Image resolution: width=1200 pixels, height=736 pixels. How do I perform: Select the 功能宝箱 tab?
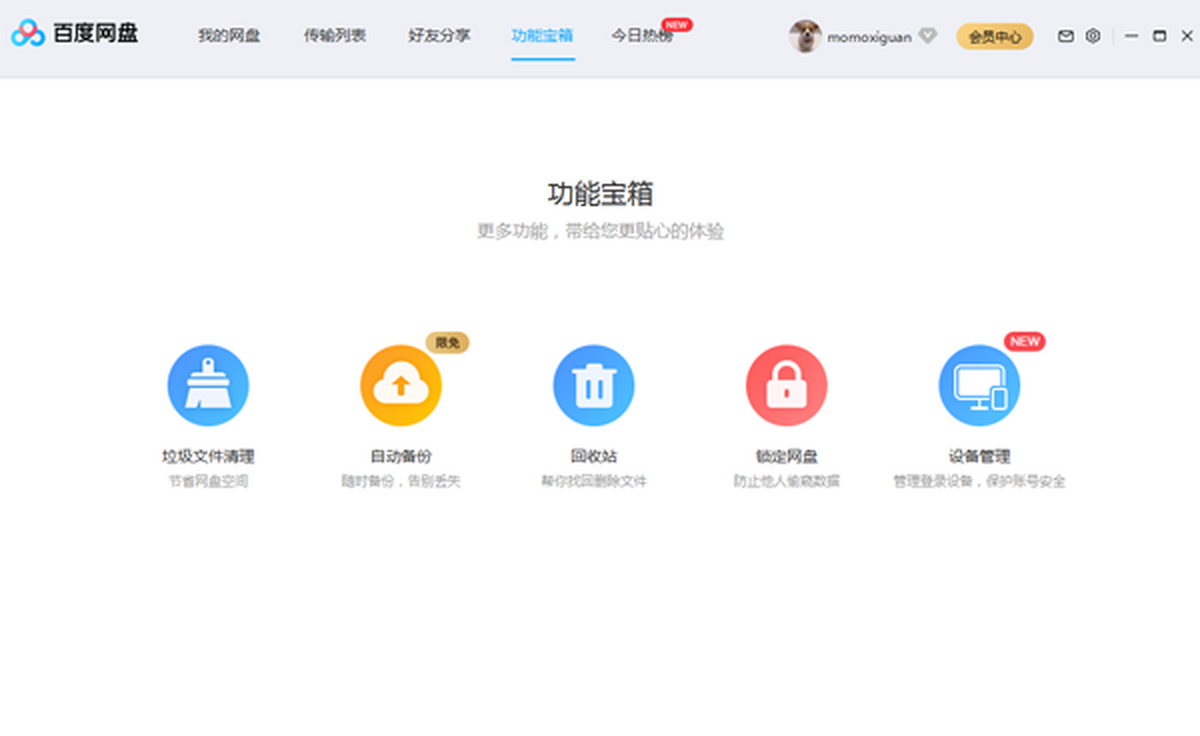(542, 36)
